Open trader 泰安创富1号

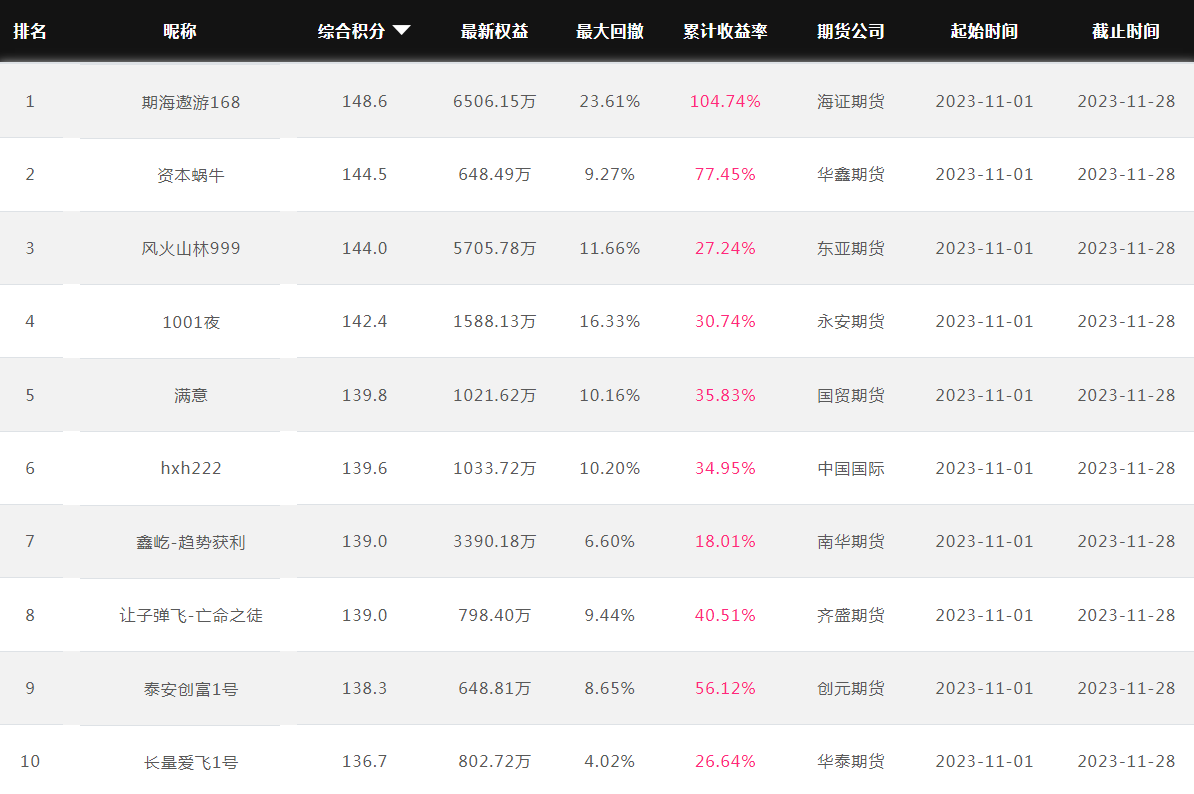pos(191,689)
